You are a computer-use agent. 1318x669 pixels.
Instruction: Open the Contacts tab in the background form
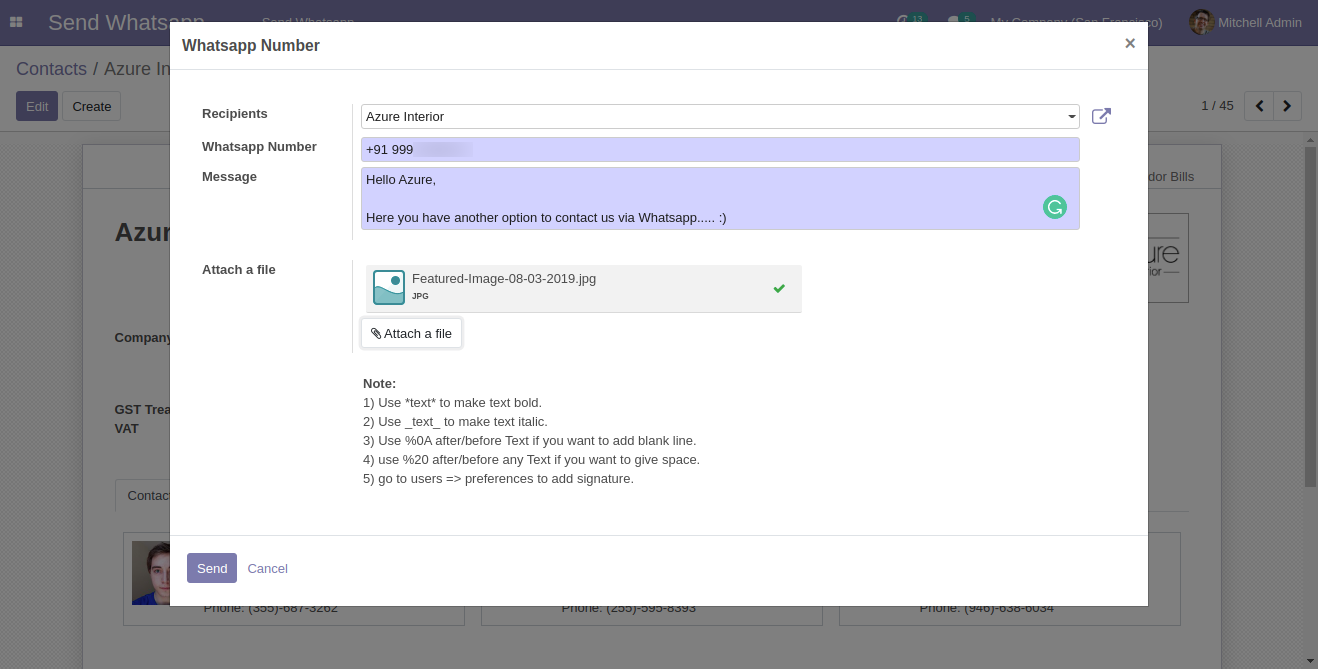tap(143, 495)
